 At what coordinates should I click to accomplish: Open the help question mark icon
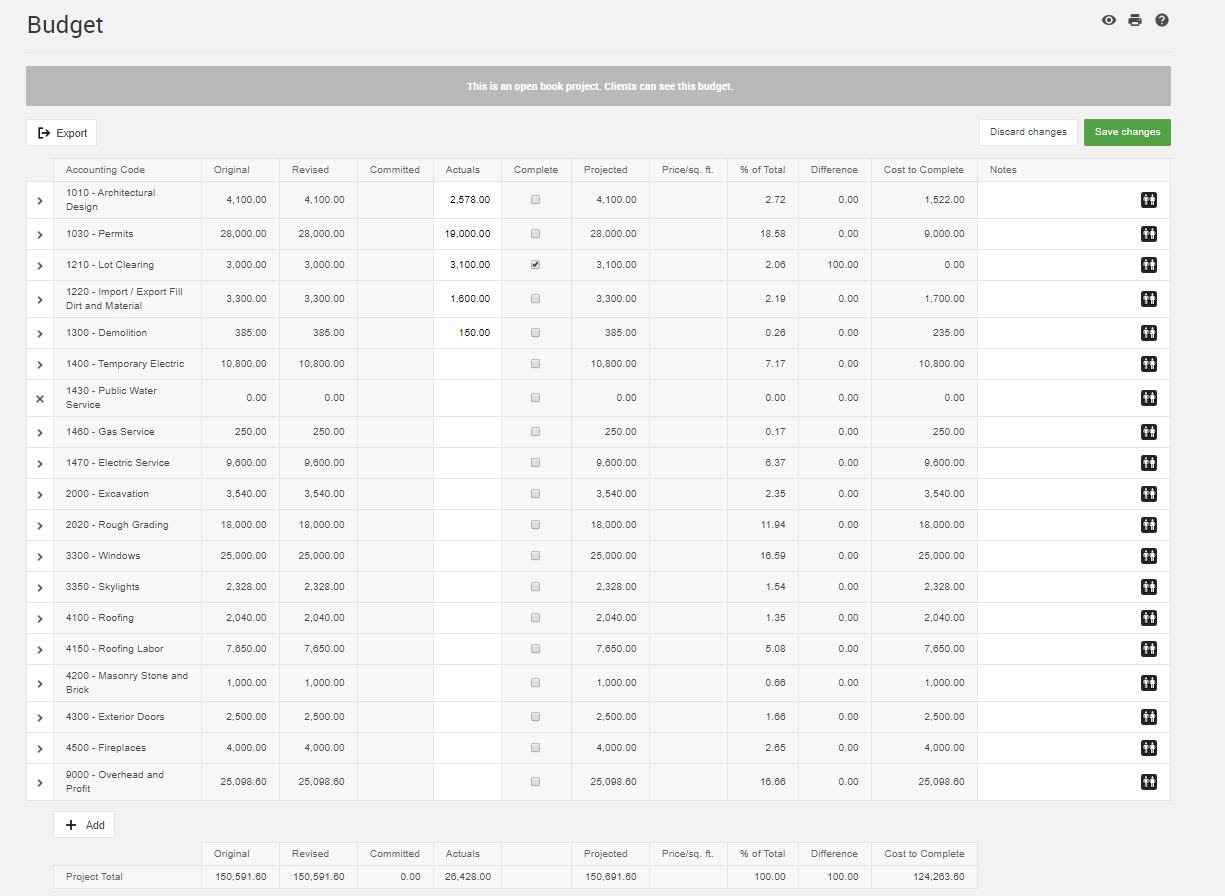click(1162, 20)
